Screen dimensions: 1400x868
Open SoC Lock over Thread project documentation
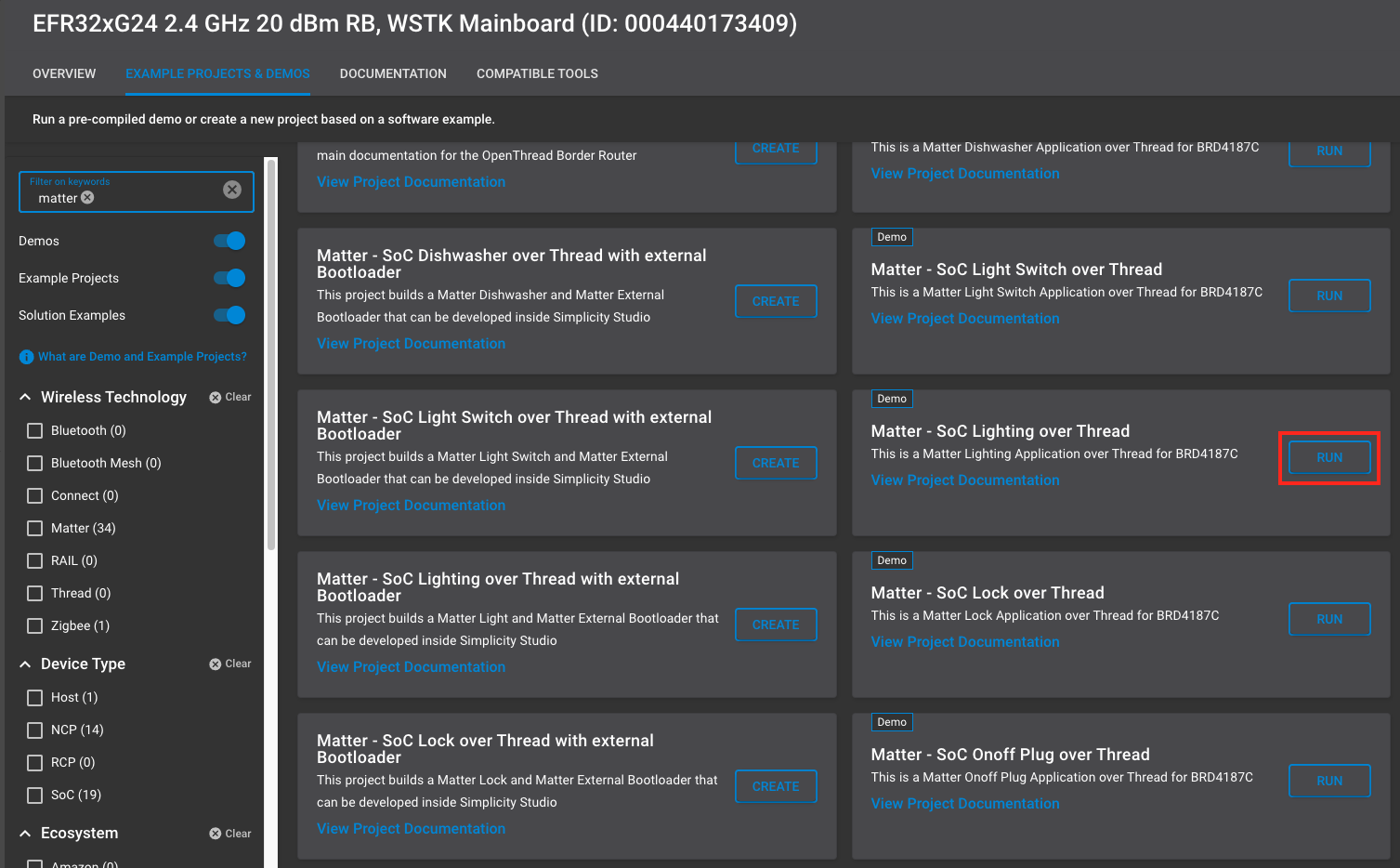point(965,642)
